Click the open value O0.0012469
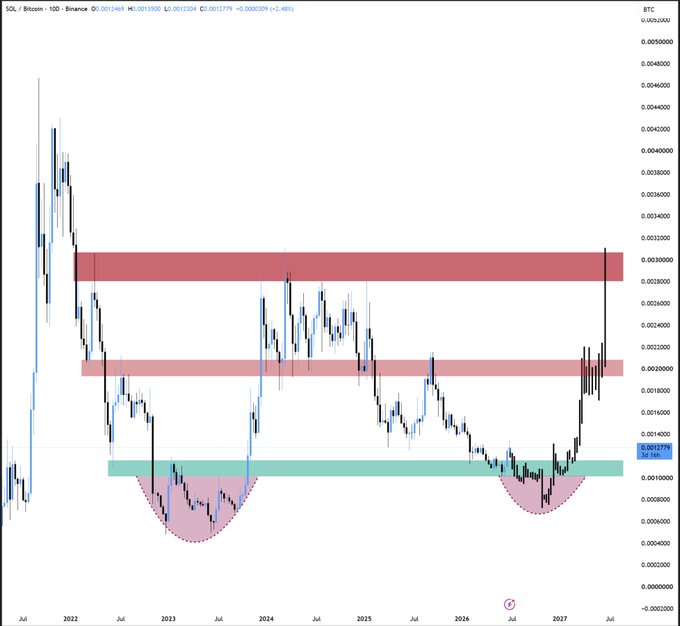The image size is (680, 626). click(107, 9)
